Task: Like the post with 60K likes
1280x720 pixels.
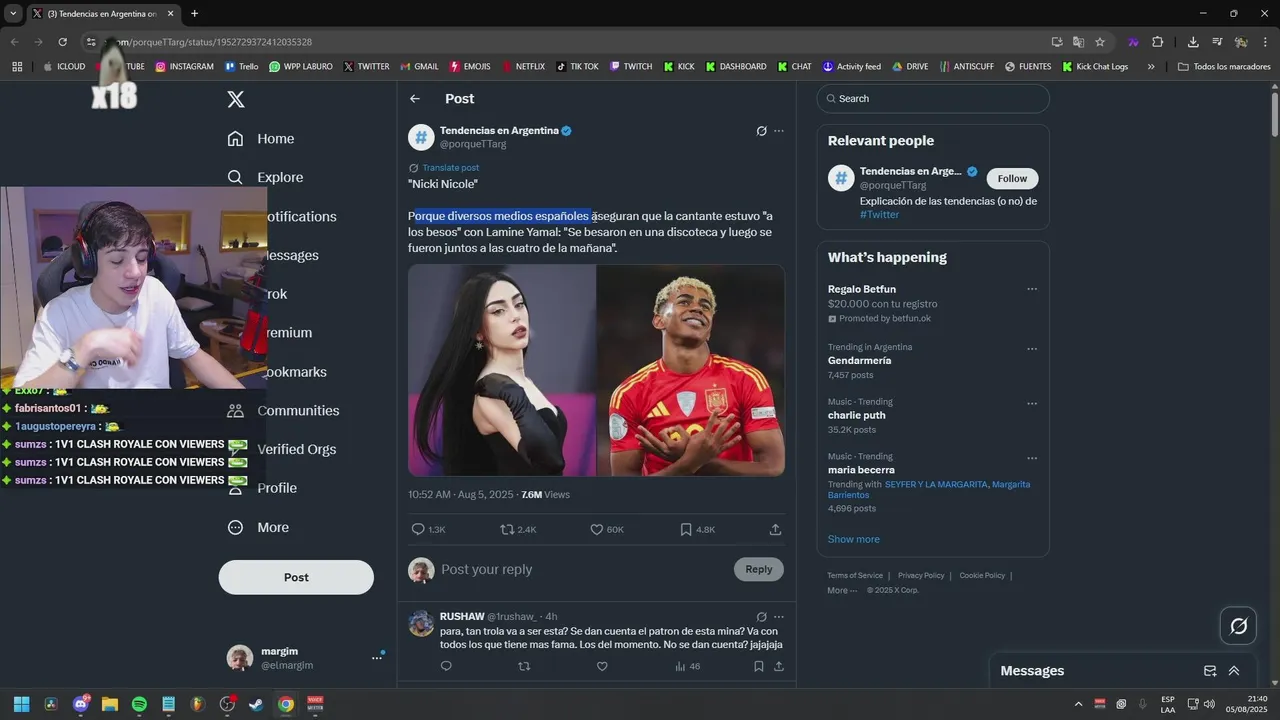Action: click(x=606, y=529)
